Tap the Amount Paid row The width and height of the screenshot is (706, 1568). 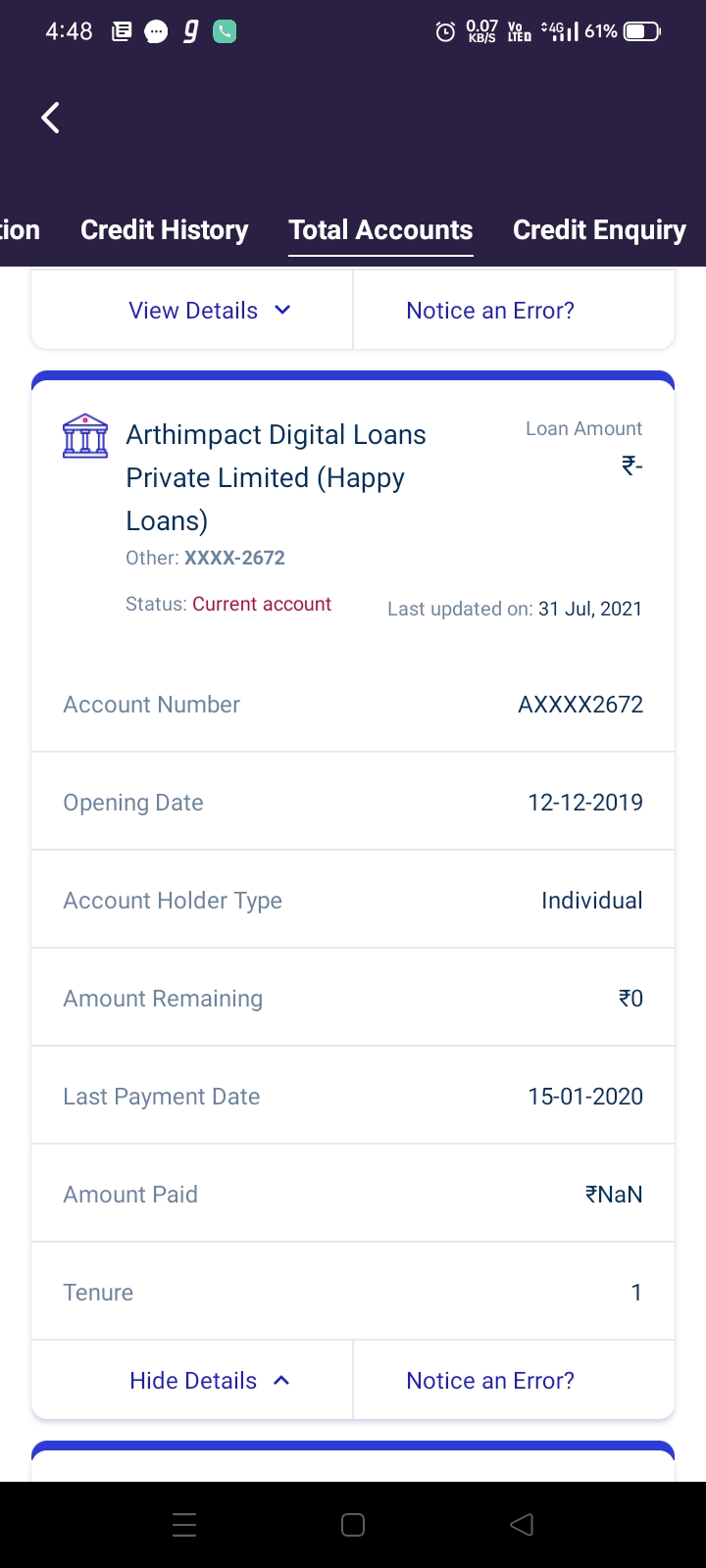(x=353, y=1195)
